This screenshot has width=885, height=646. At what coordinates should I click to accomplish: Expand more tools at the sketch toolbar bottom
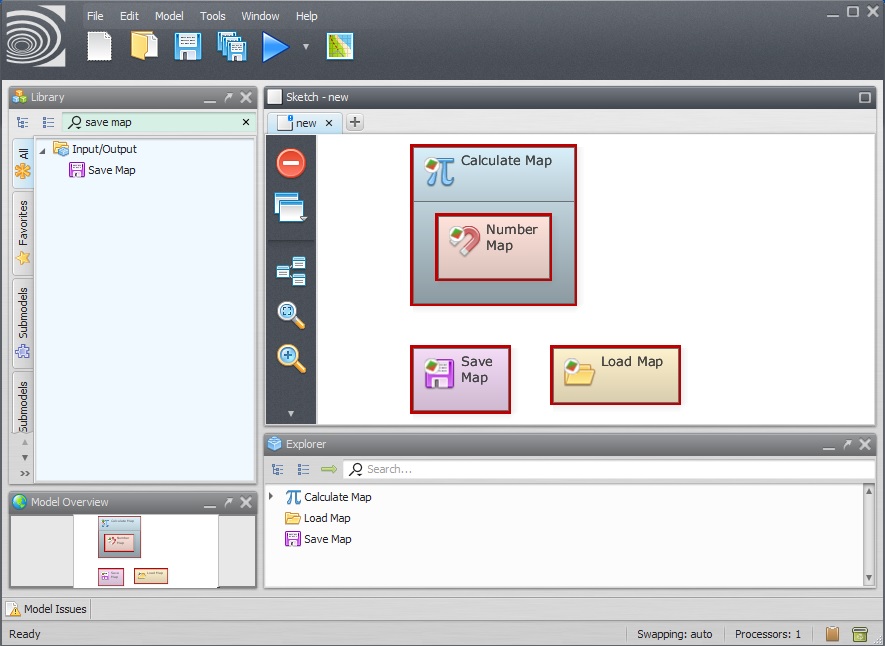[291, 413]
